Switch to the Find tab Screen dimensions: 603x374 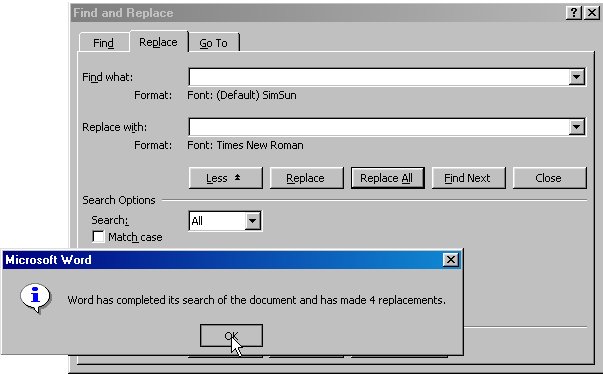point(103,43)
